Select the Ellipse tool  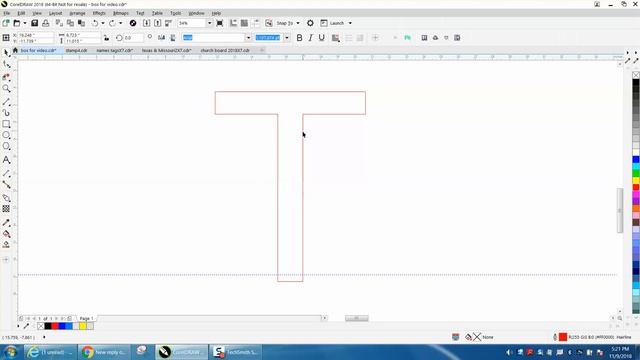pos(7,135)
